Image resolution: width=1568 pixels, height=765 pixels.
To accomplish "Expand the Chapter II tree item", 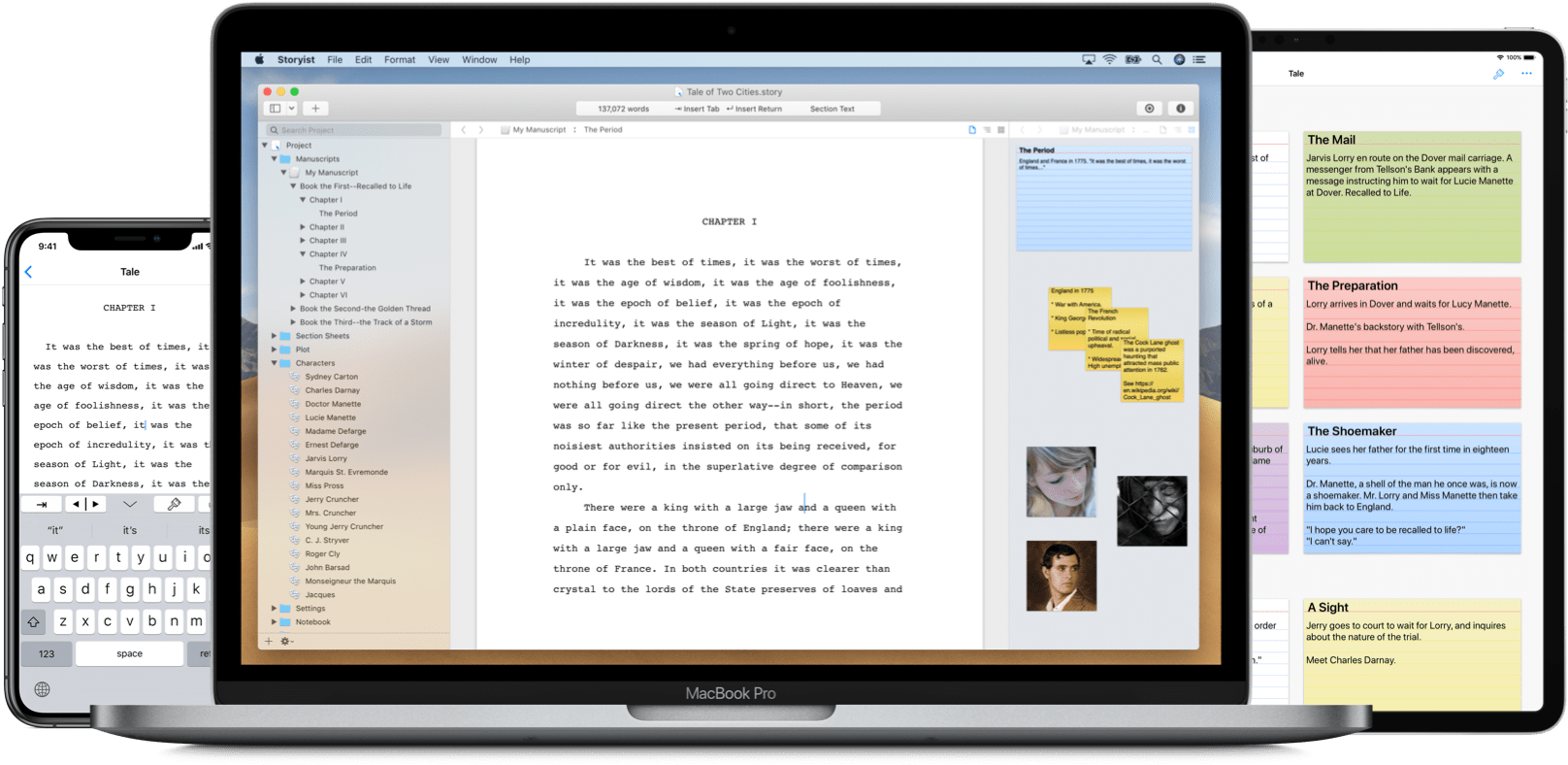I will (x=303, y=227).
